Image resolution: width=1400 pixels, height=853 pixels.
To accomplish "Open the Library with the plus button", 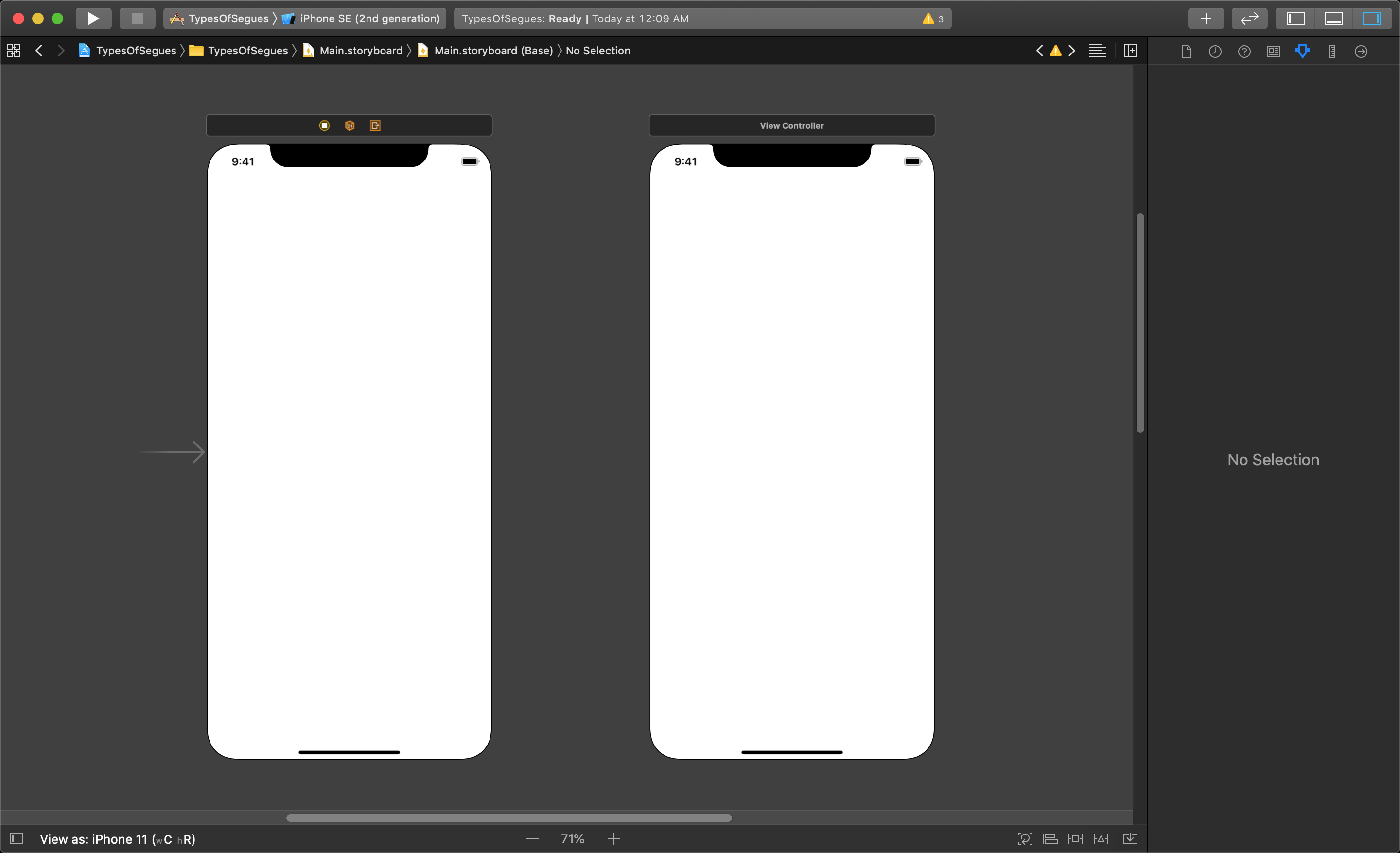I will point(1206,18).
